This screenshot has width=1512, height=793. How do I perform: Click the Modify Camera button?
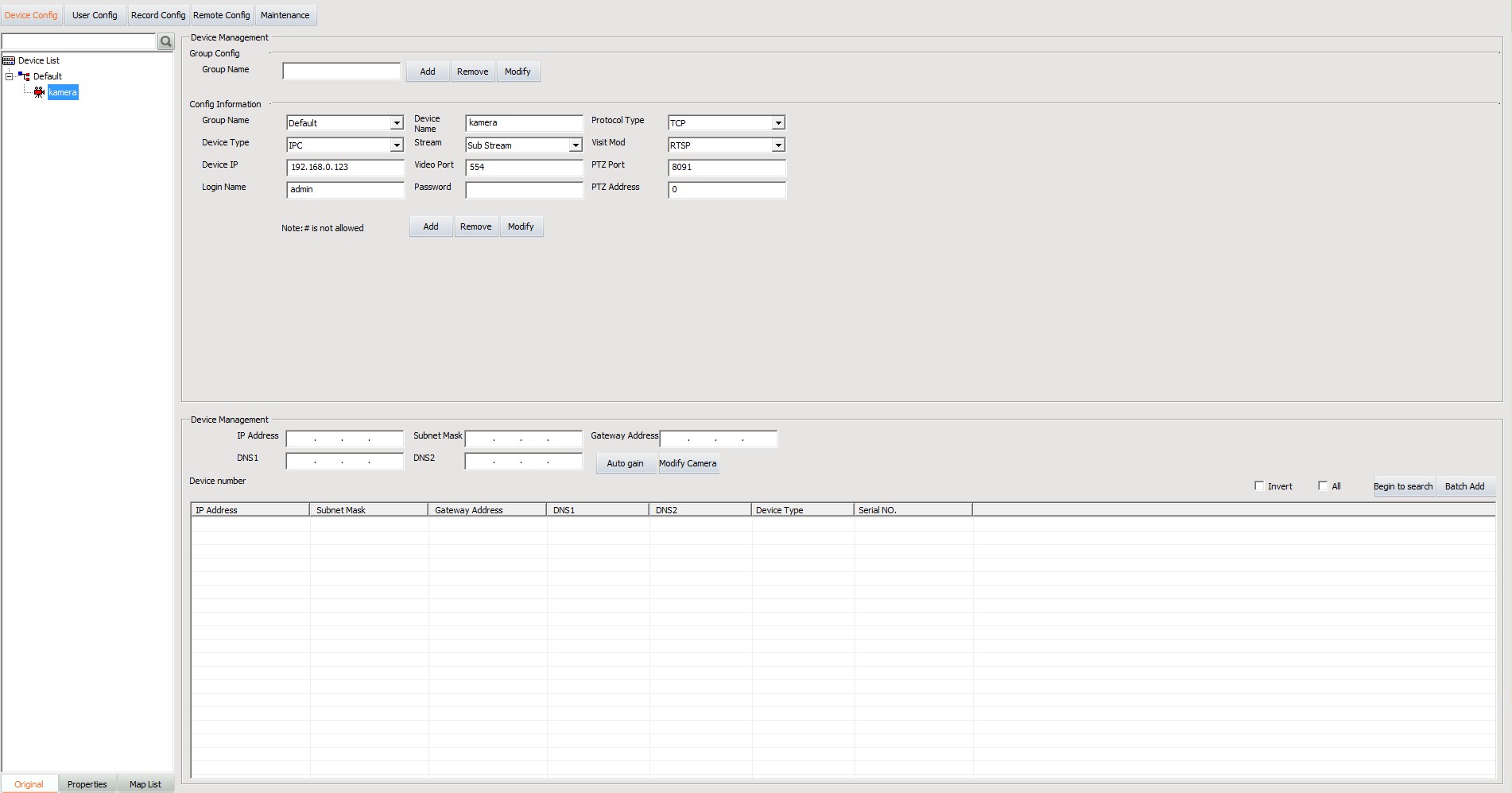tap(688, 463)
